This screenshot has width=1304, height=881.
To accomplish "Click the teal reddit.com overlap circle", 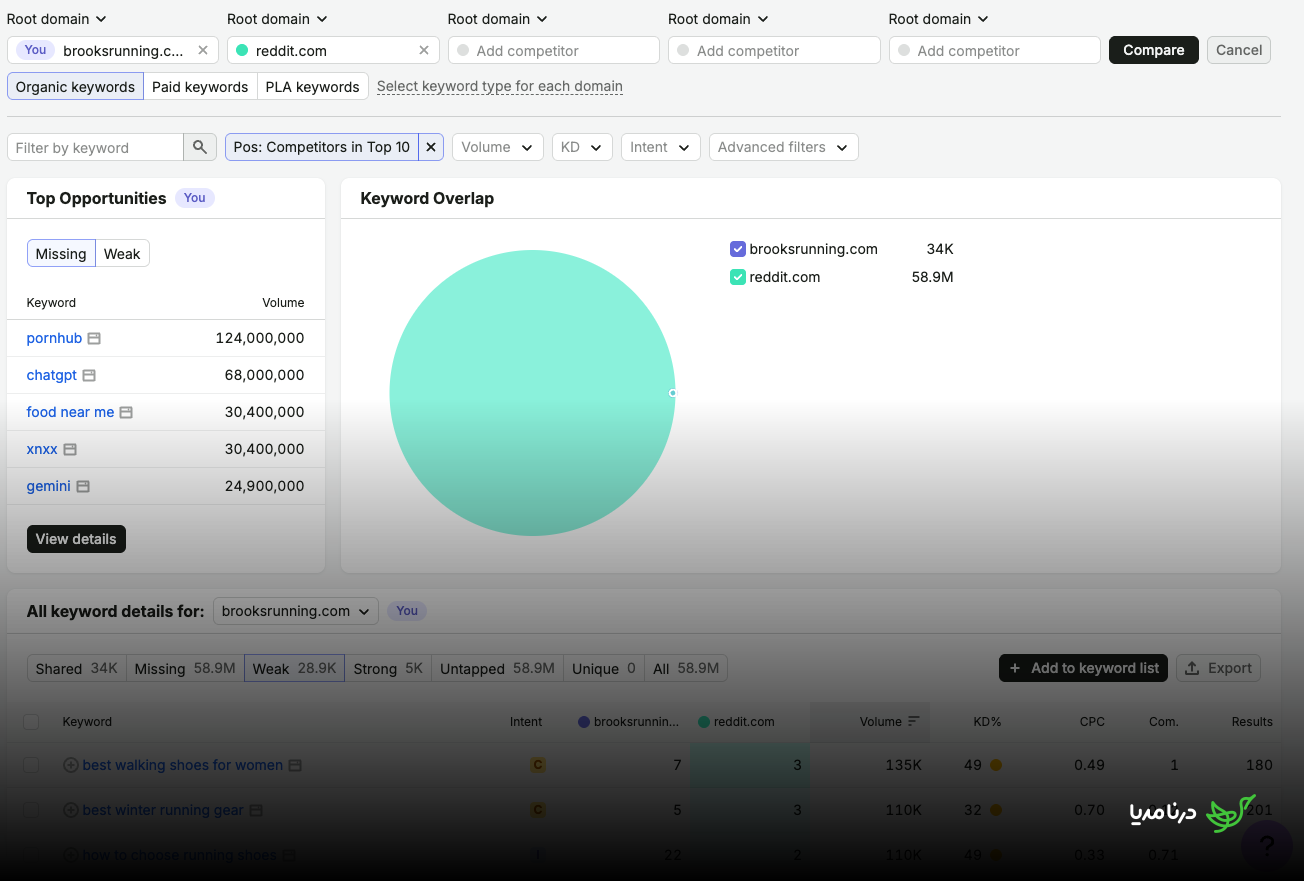I will 532,393.
